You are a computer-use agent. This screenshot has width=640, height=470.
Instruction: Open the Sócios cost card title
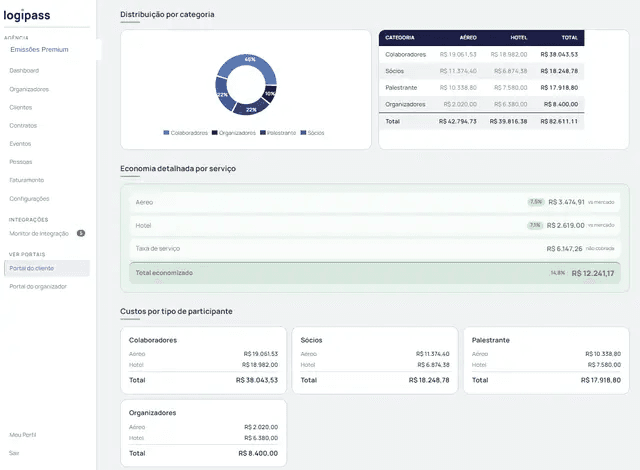pos(311,340)
